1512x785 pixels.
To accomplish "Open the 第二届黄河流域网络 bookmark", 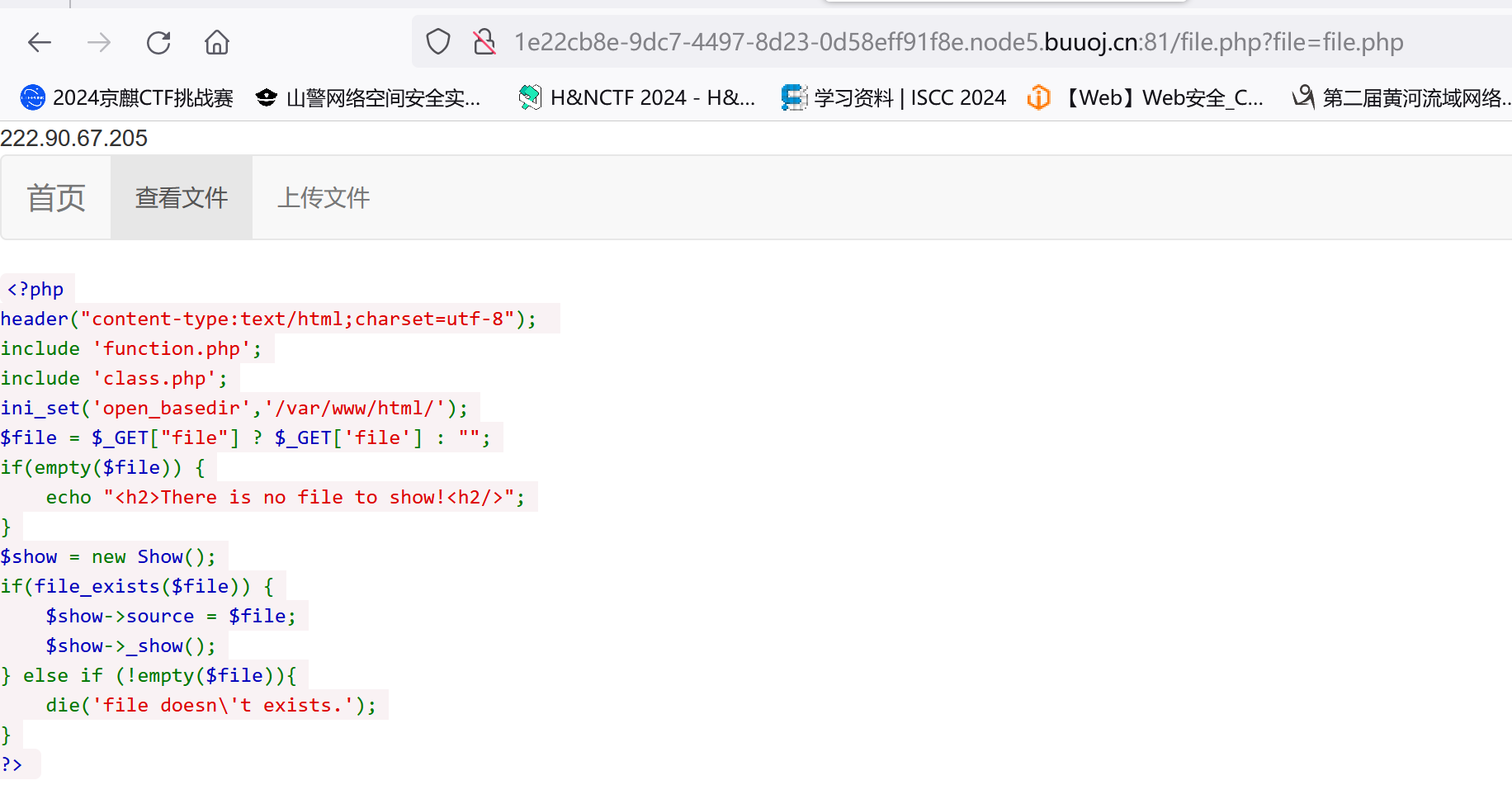I will tap(1401, 97).
